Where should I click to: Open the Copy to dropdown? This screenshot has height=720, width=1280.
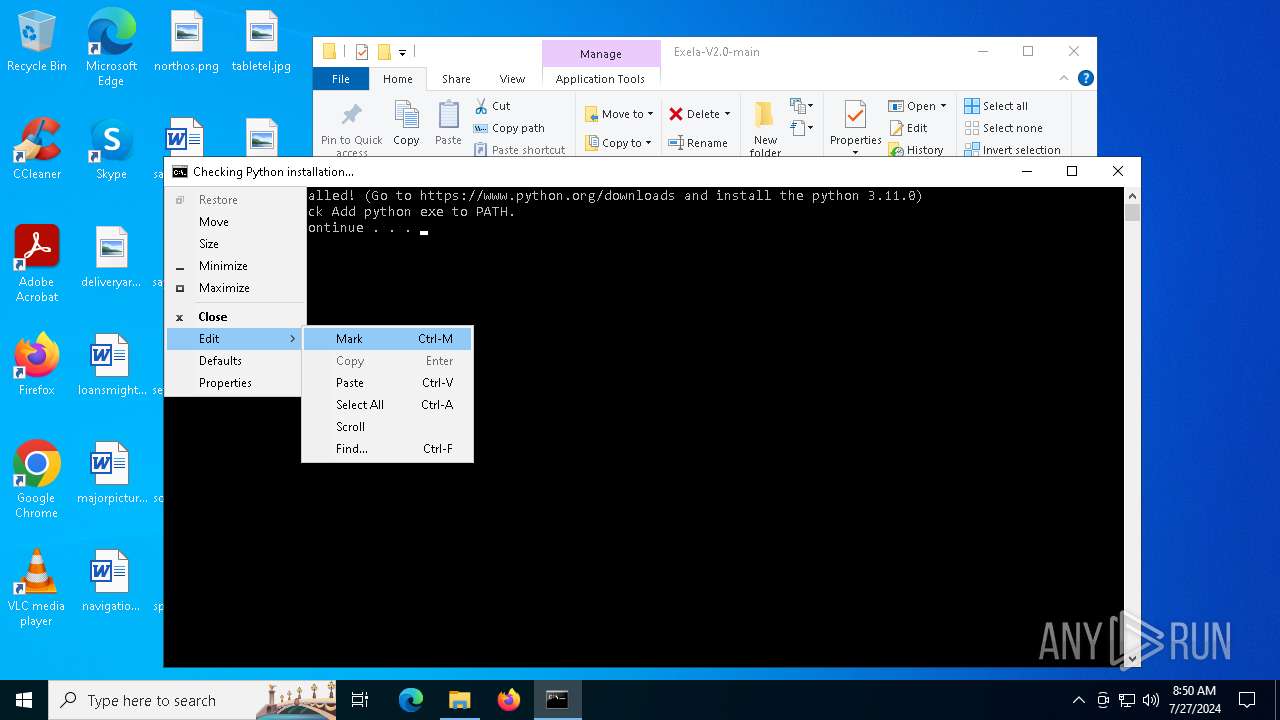click(x=619, y=143)
